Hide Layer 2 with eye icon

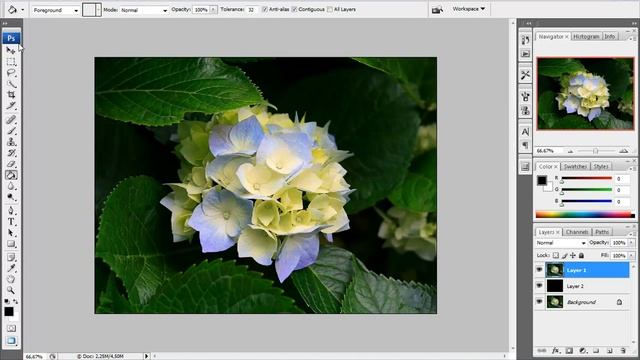[x=539, y=286]
